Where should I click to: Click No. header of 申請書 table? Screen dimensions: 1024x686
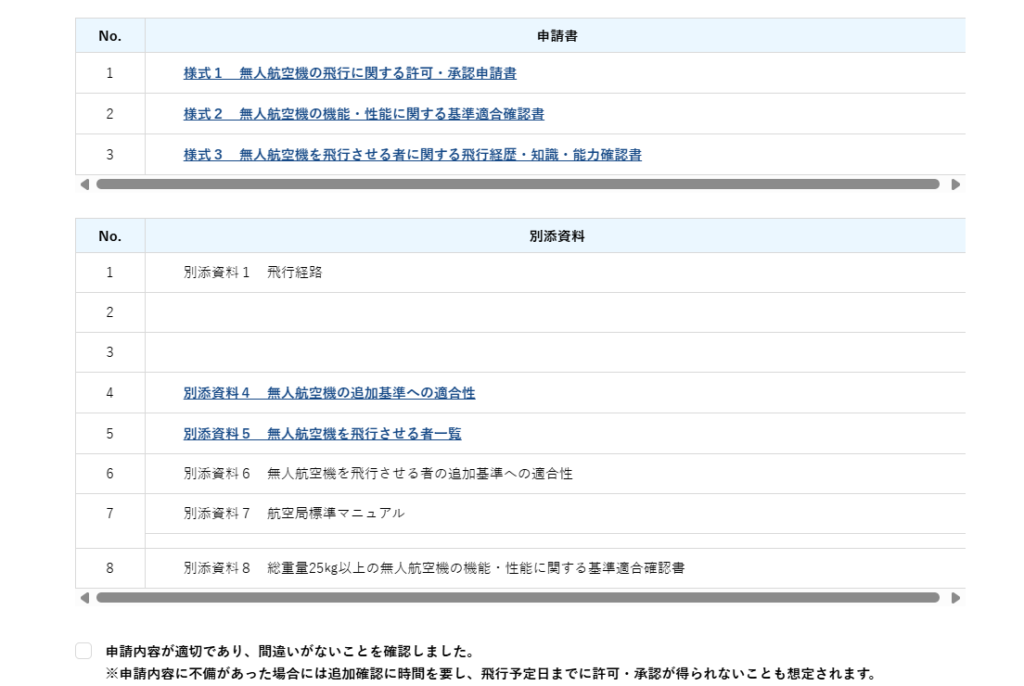(x=110, y=36)
